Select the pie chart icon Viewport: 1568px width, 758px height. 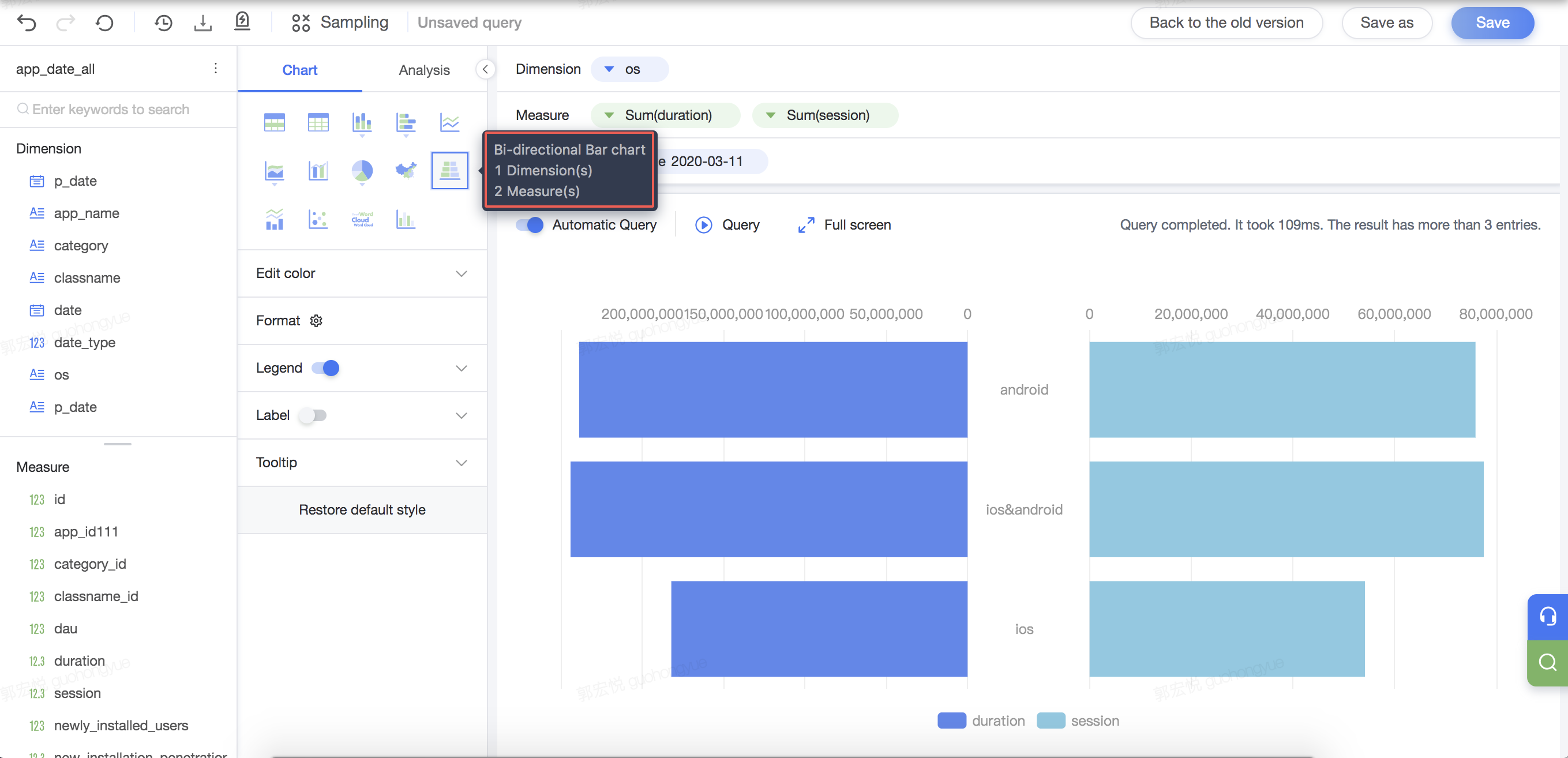click(x=362, y=172)
